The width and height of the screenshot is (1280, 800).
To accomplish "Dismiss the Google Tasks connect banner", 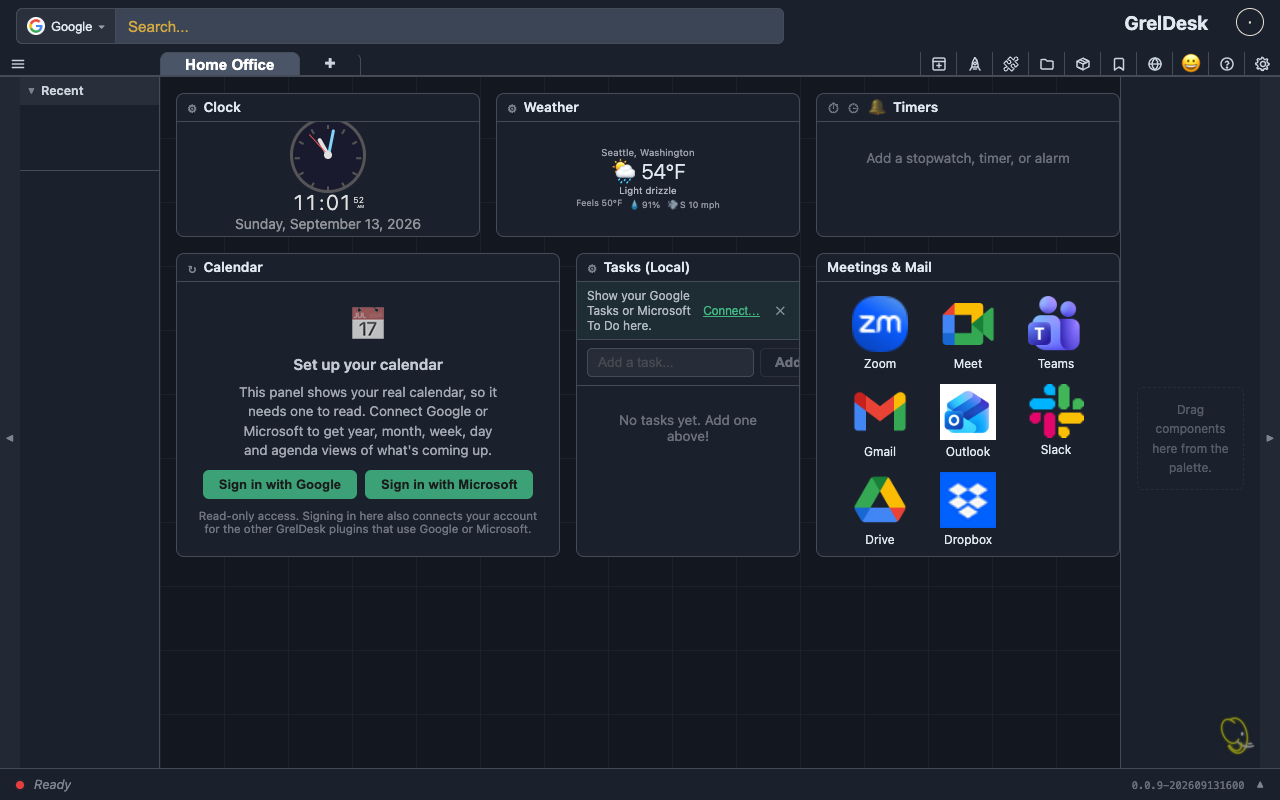I will [x=780, y=311].
